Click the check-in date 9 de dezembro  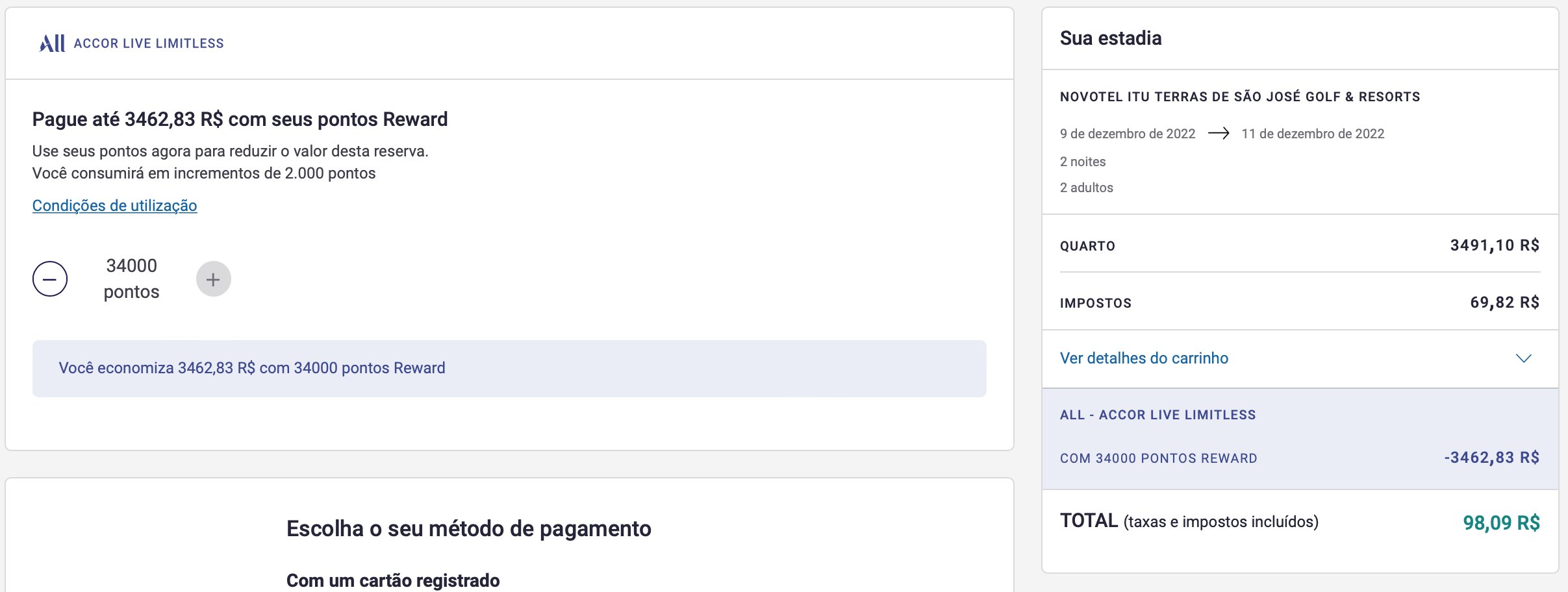[x=1128, y=134]
